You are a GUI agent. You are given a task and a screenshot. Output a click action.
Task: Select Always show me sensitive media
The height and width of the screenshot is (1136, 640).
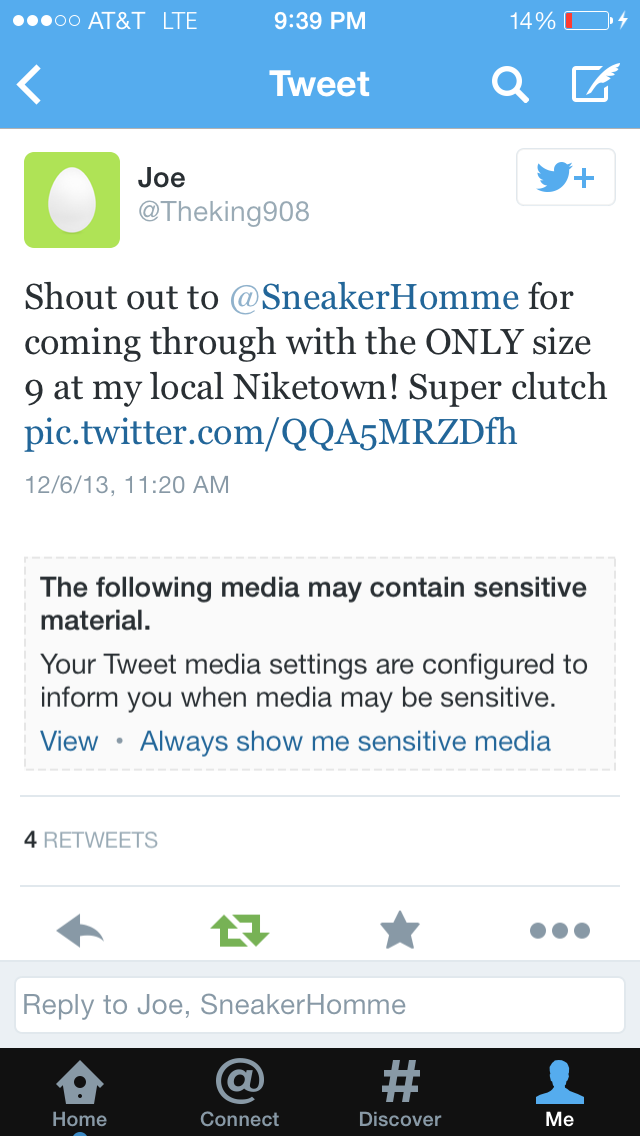click(x=345, y=741)
